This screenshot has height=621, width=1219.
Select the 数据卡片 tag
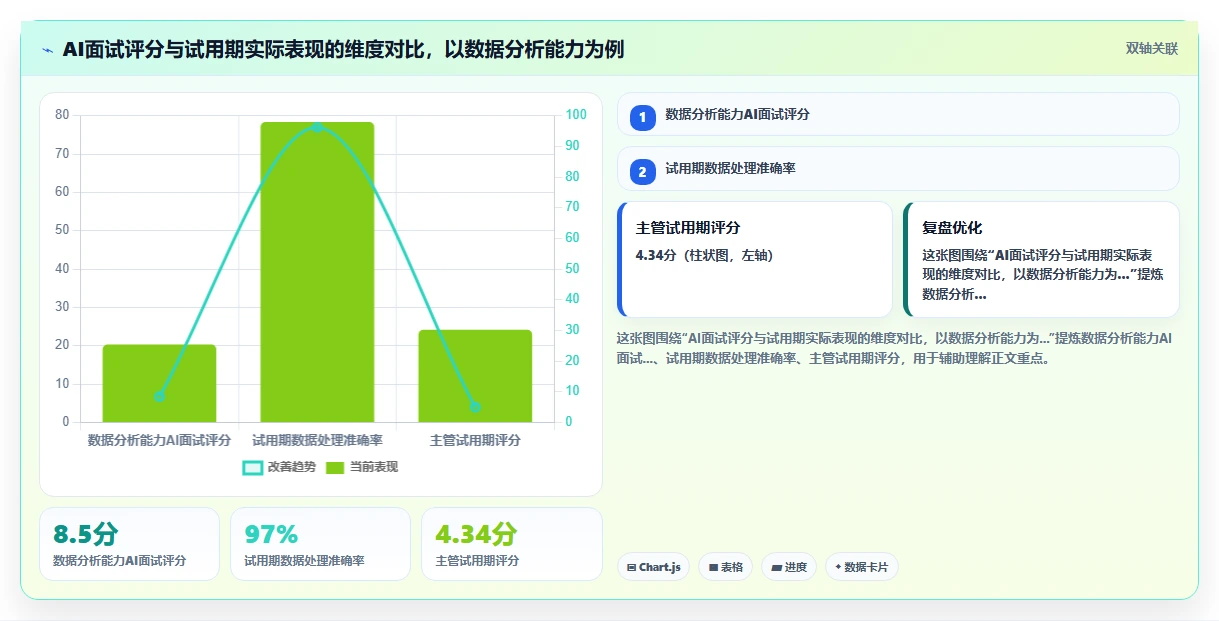(862, 567)
